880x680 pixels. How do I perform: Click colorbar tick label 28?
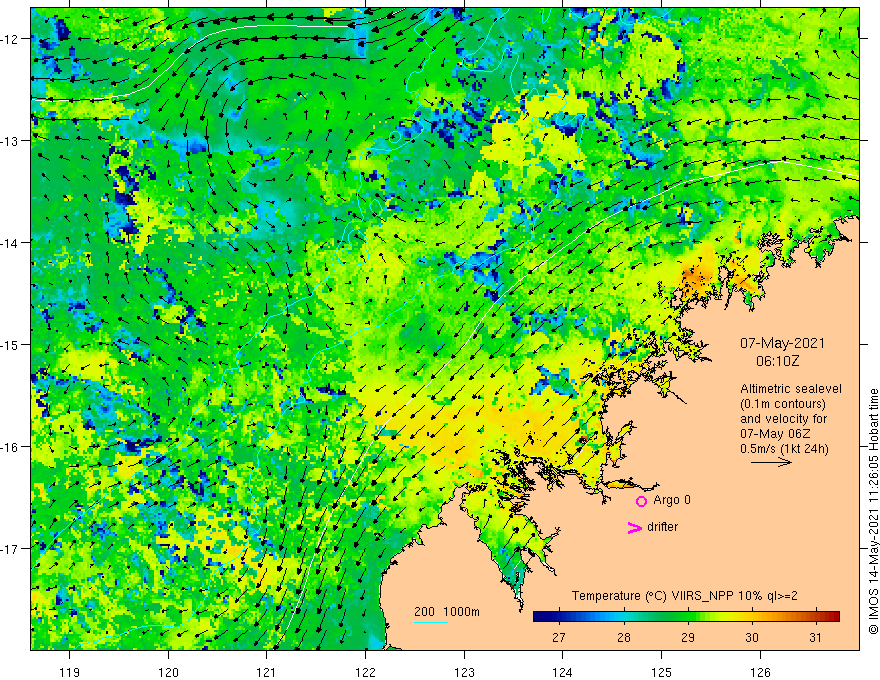624,637
